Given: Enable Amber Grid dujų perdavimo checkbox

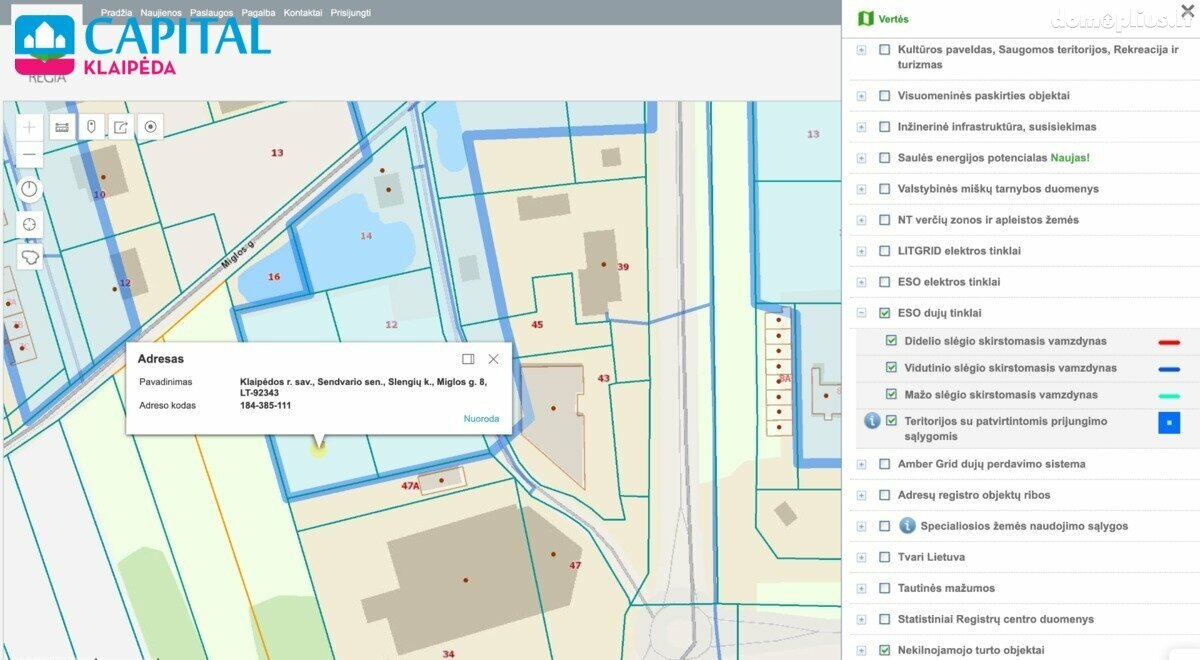Looking at the screenshot, I should pos(884,464).
